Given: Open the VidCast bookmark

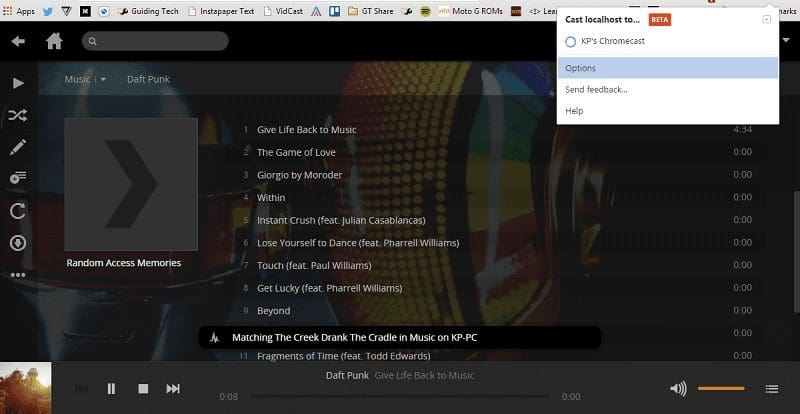Looking at the screenshot, I should click(x=282, y=11).
